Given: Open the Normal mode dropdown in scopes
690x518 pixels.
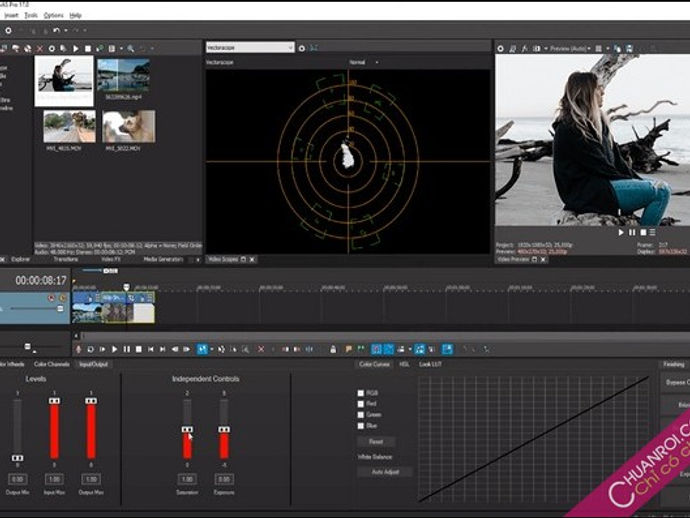Looking at the screenshot, I should [364, 62].
